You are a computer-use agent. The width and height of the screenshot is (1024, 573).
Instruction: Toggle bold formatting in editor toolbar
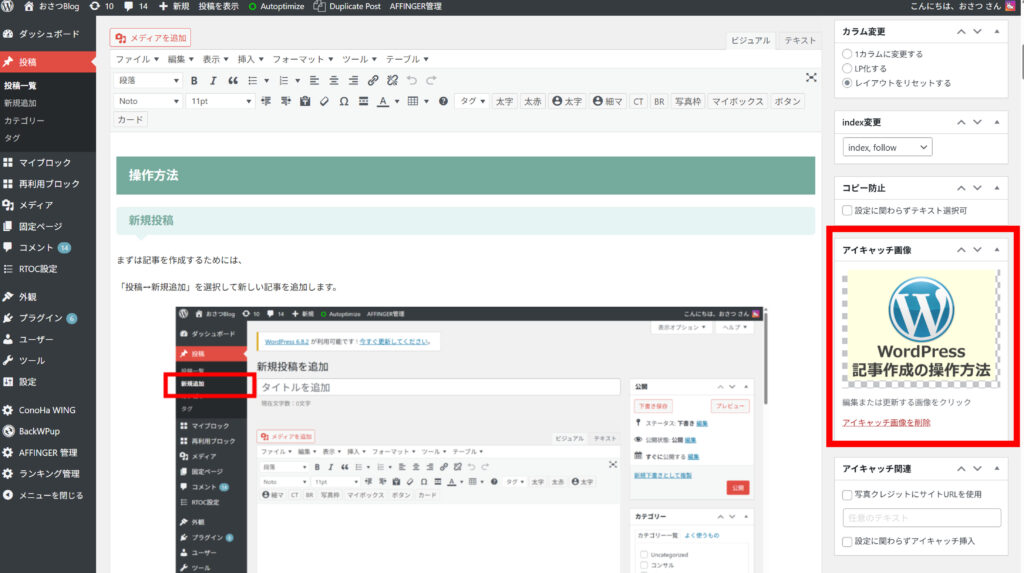194,80
